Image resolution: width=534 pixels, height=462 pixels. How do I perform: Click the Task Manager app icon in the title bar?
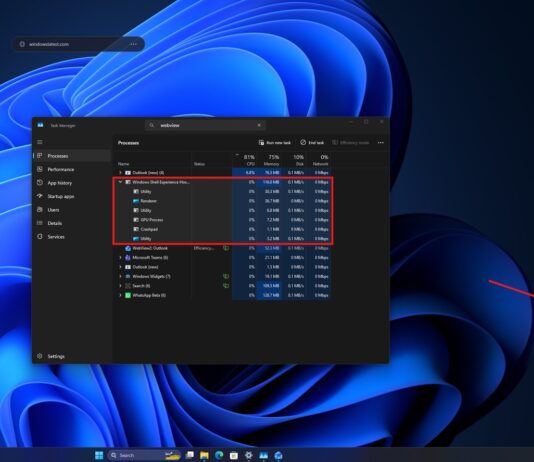(x=41, y=125)
